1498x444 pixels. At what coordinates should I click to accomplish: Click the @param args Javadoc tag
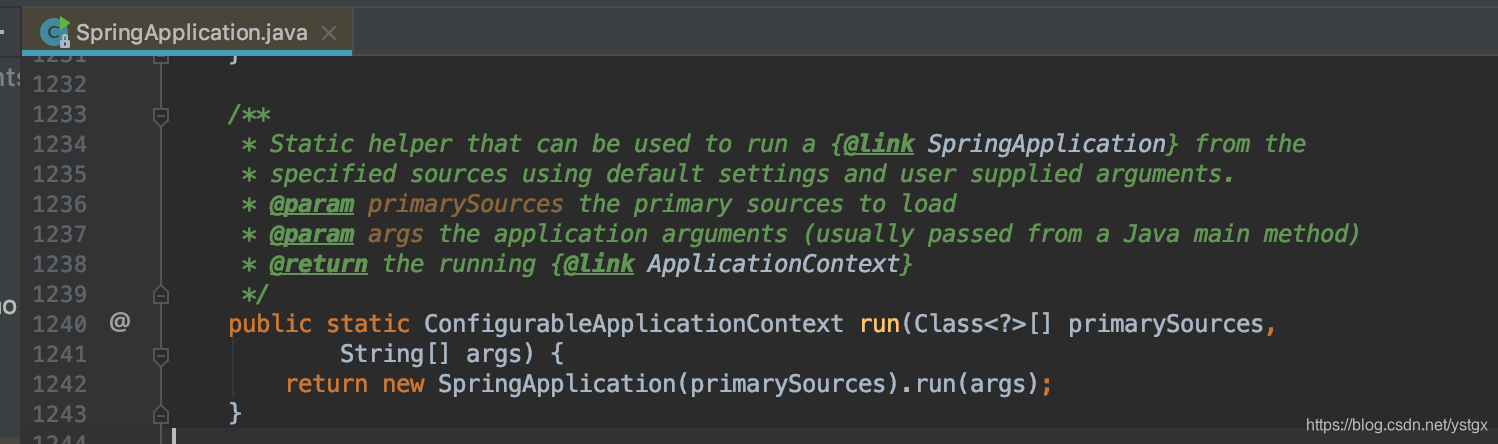pyautogui.click(x=347, y=234)
